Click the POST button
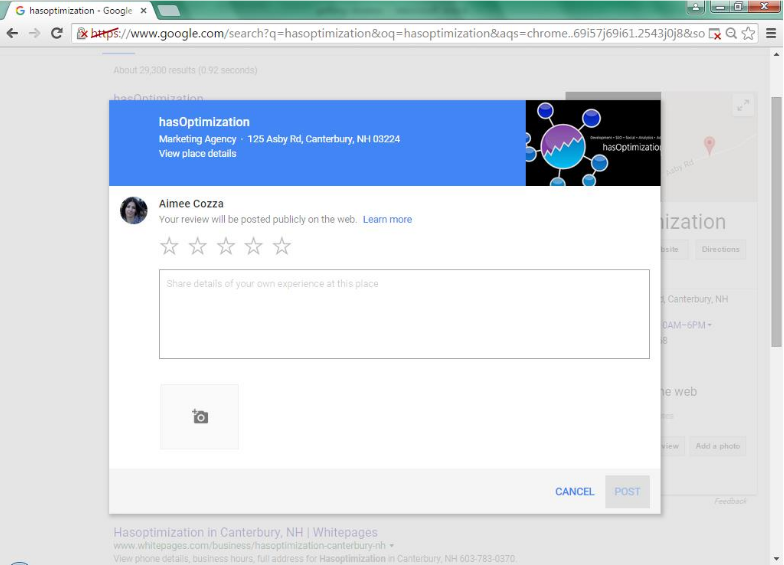Image resolution: width=784 pixels, height=565 pixels. (x=627, y=492)
